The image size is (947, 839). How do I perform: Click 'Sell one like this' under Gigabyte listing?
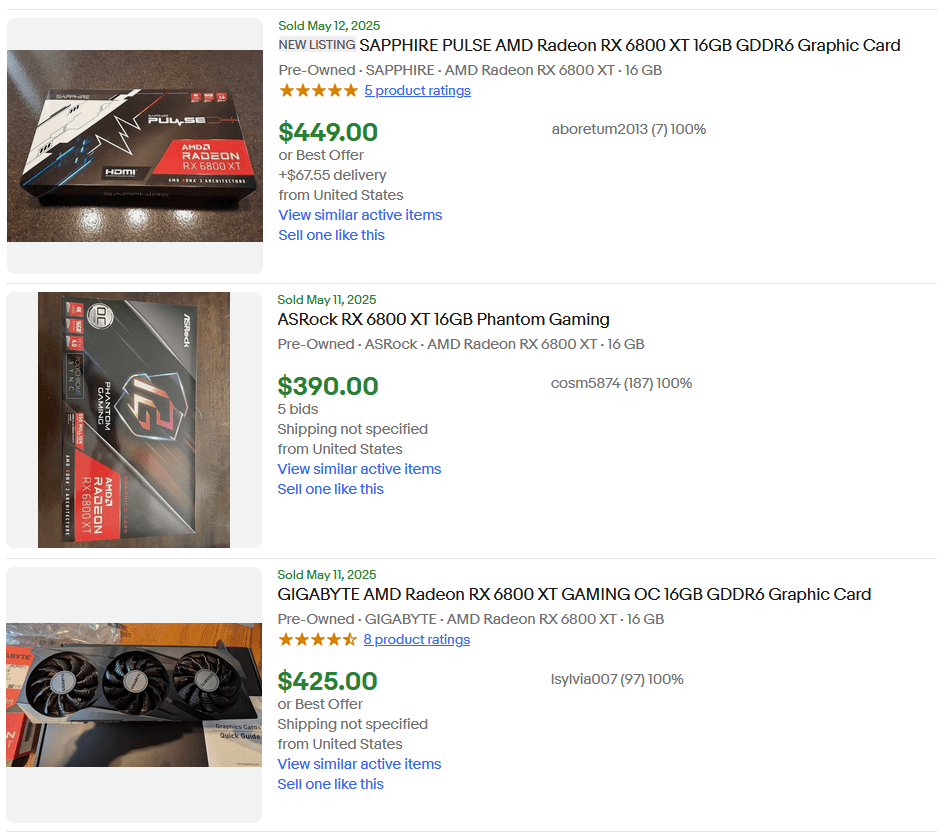(x=330, y=784)
